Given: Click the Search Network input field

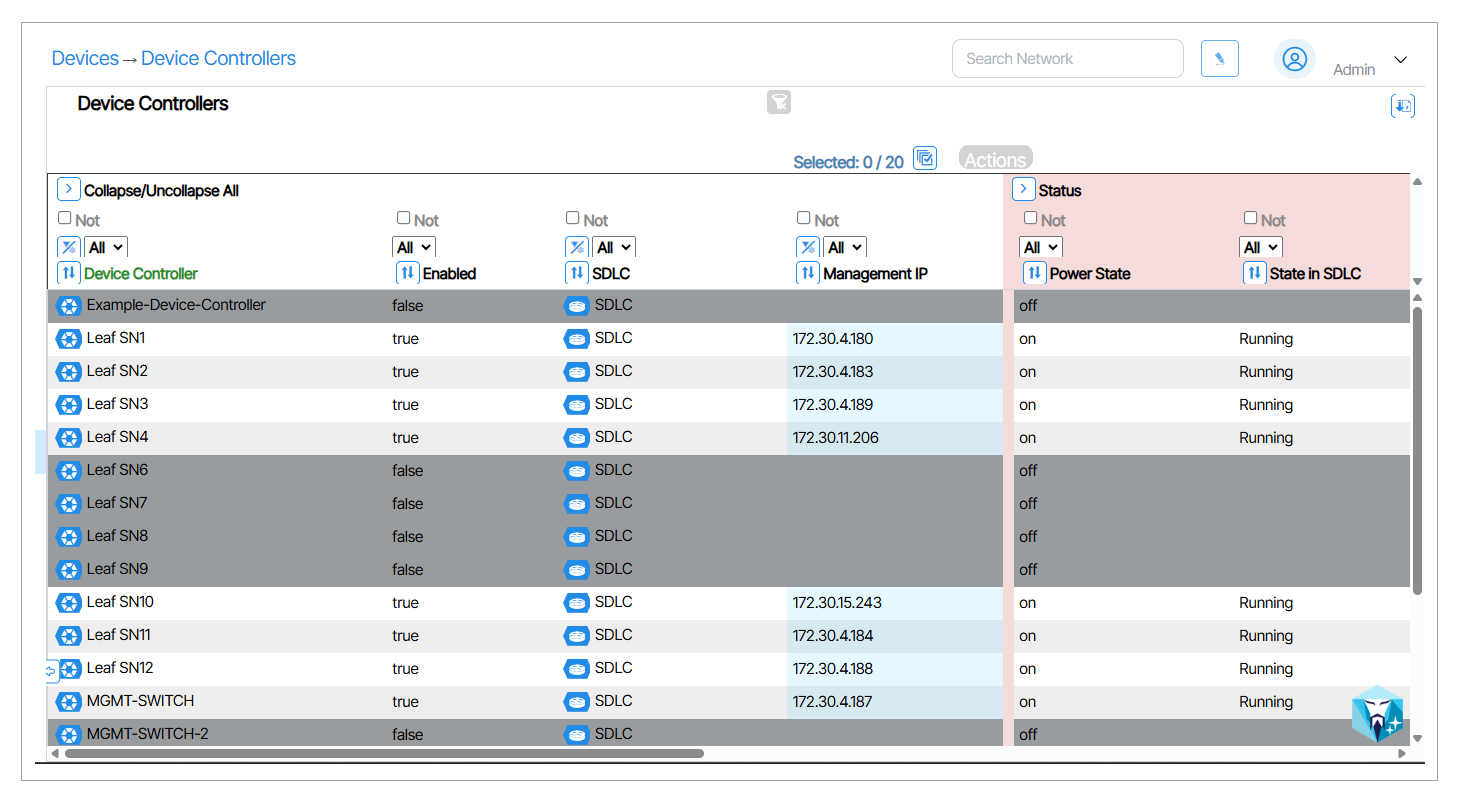Looking at the screenshot, I should 1067,59.
